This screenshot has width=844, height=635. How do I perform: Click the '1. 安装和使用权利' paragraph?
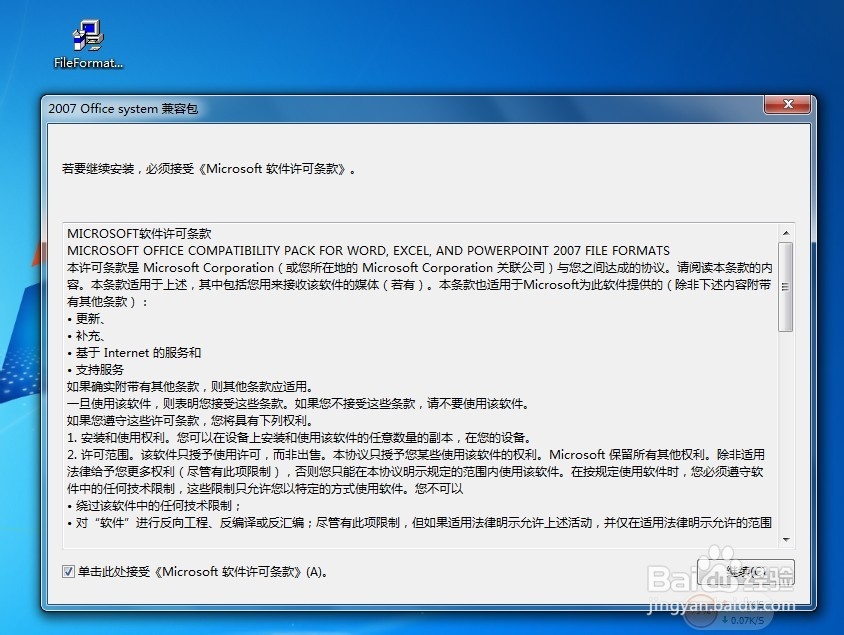[x=300, y=438]
